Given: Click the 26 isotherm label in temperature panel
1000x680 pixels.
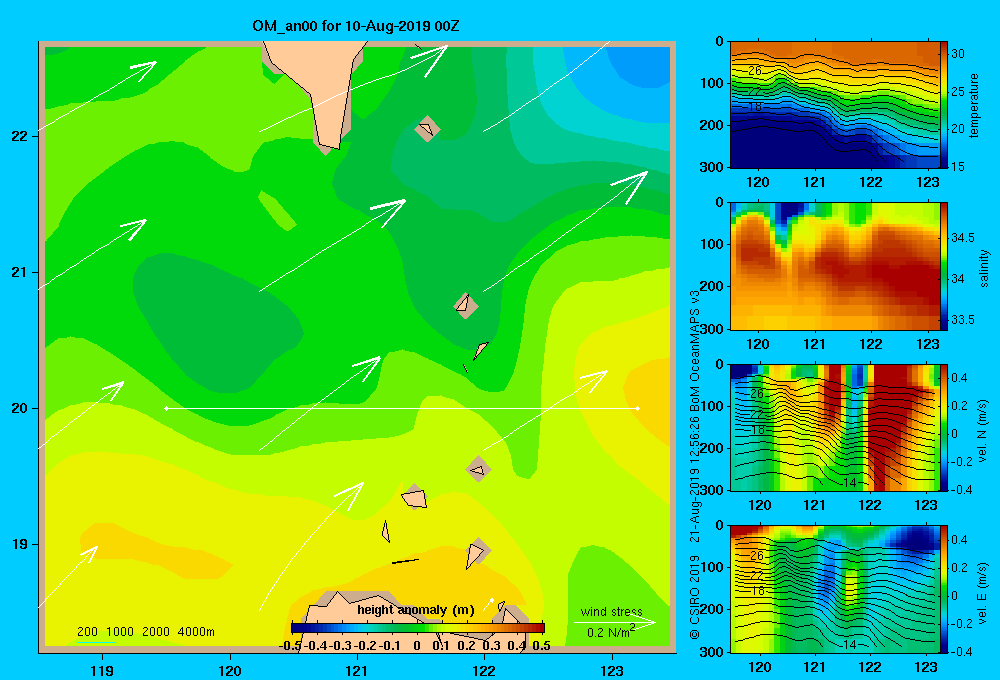Looking at the screenshot, I should (x=754, y=71).
